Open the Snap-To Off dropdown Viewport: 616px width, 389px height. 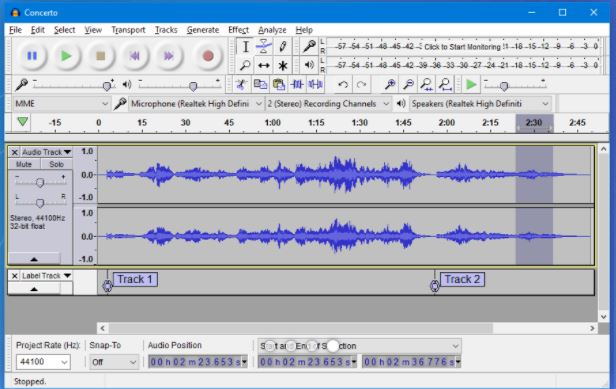click(114, 362)
